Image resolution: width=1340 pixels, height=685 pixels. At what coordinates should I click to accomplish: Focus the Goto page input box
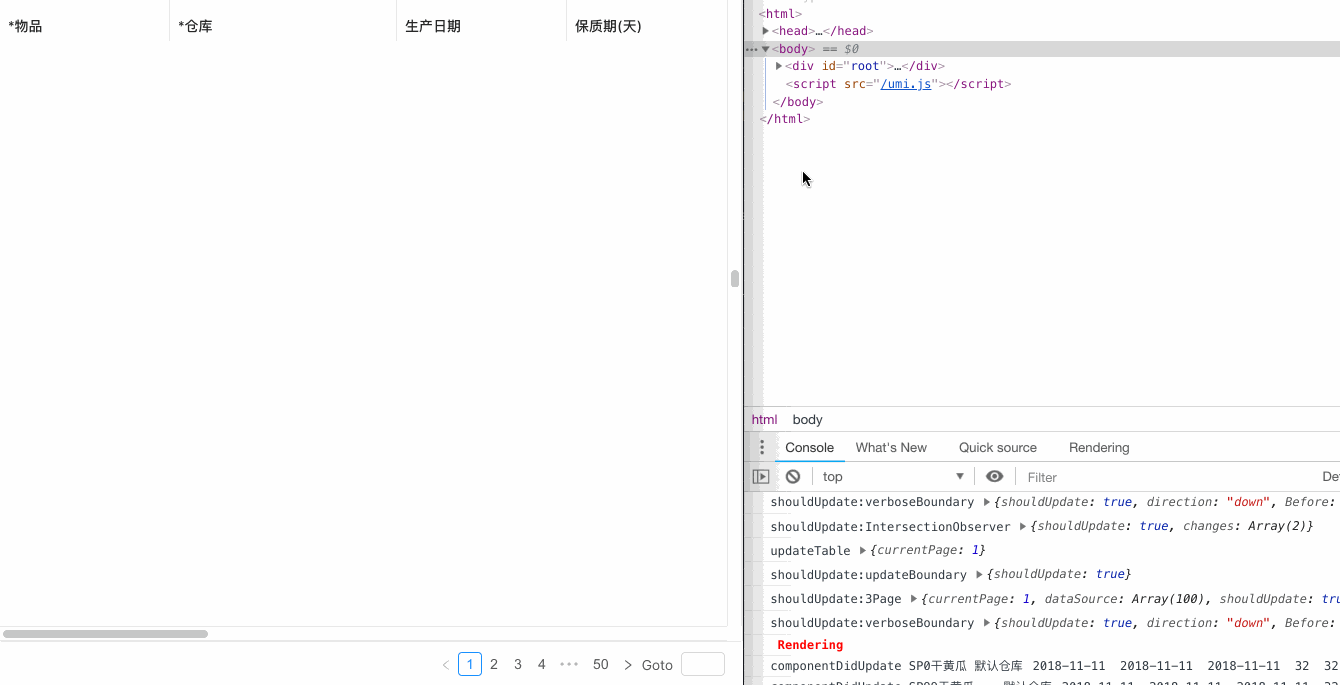tap(703, 664)
